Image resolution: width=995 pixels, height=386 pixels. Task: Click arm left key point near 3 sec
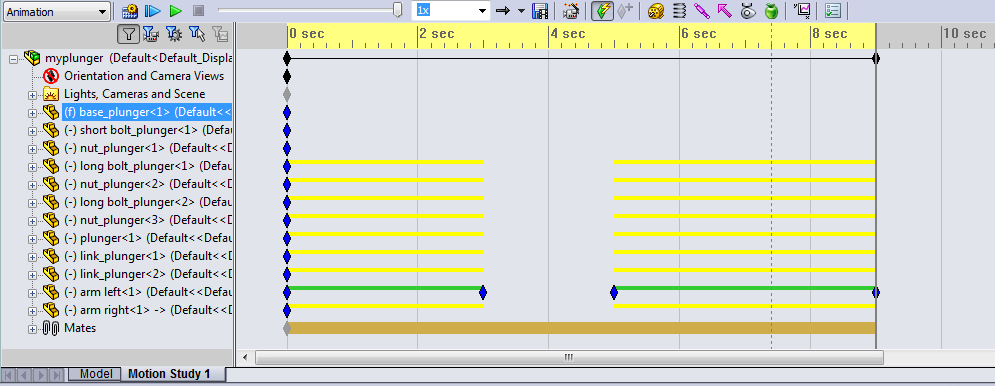[x=483, y=293]
